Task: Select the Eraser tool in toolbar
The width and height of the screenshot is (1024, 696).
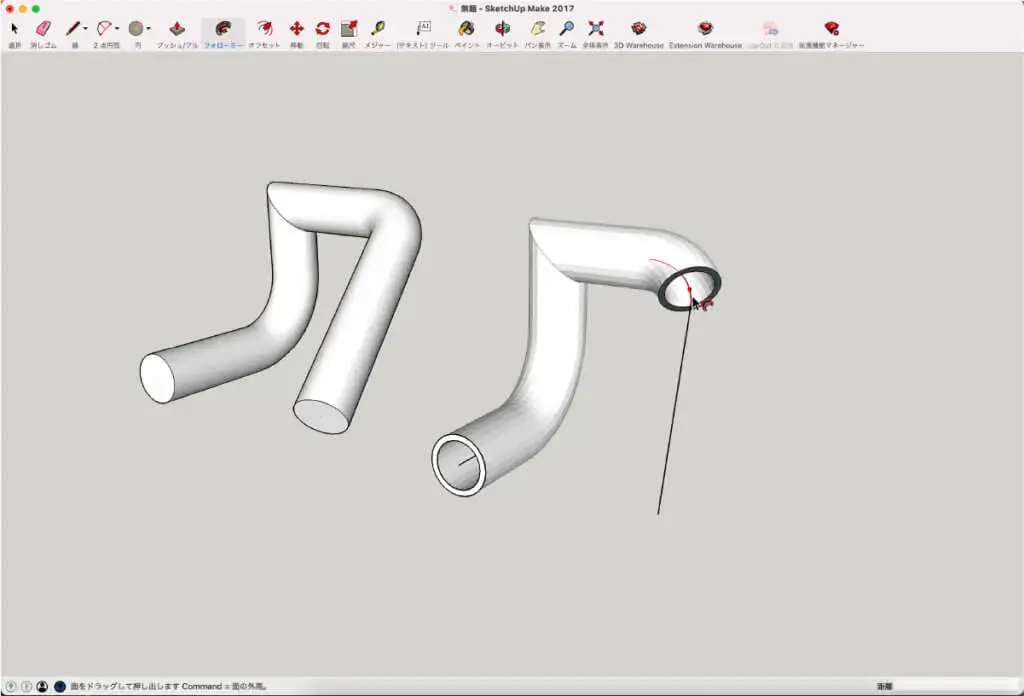Action: pyautogui.click(x=42, y=29)
